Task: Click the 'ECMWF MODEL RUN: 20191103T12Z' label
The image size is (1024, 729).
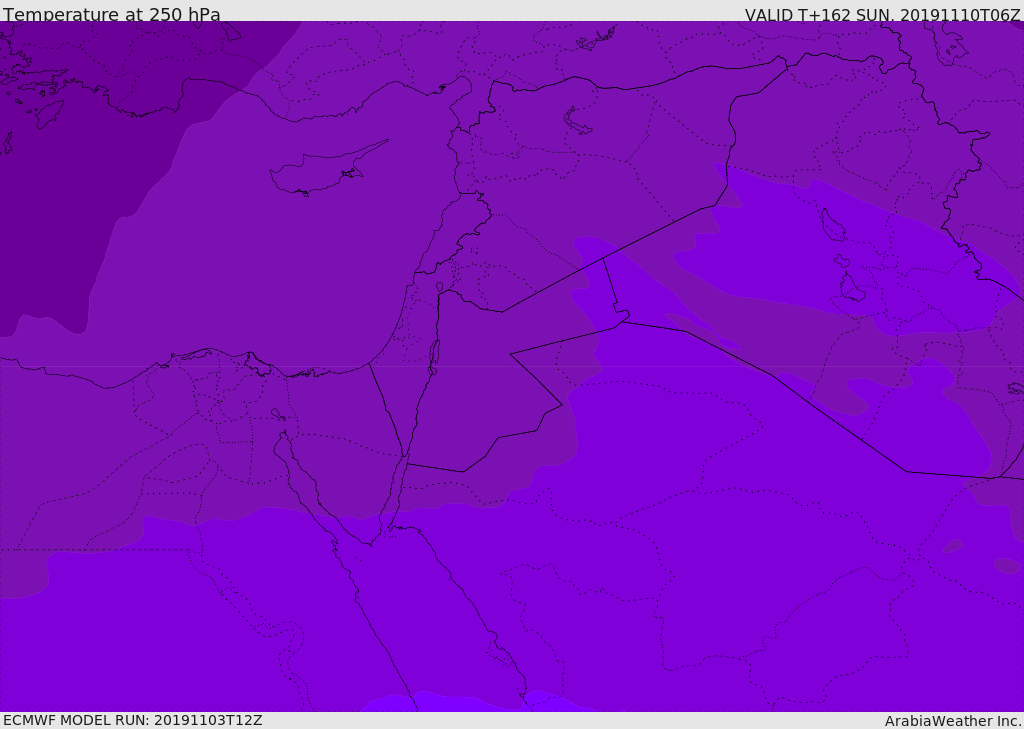Action: tap(133, 720)
